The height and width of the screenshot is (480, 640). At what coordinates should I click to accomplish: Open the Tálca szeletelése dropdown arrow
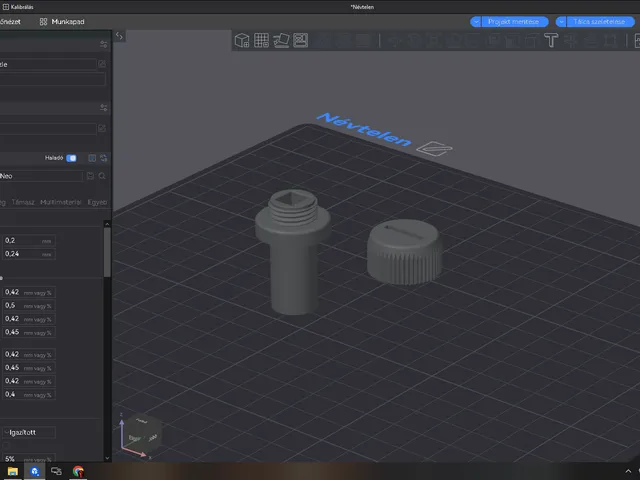561,22
